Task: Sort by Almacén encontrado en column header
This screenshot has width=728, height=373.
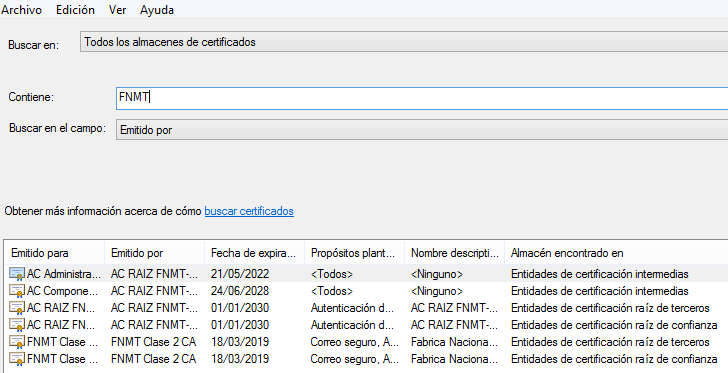Action: tap(616, 253)
